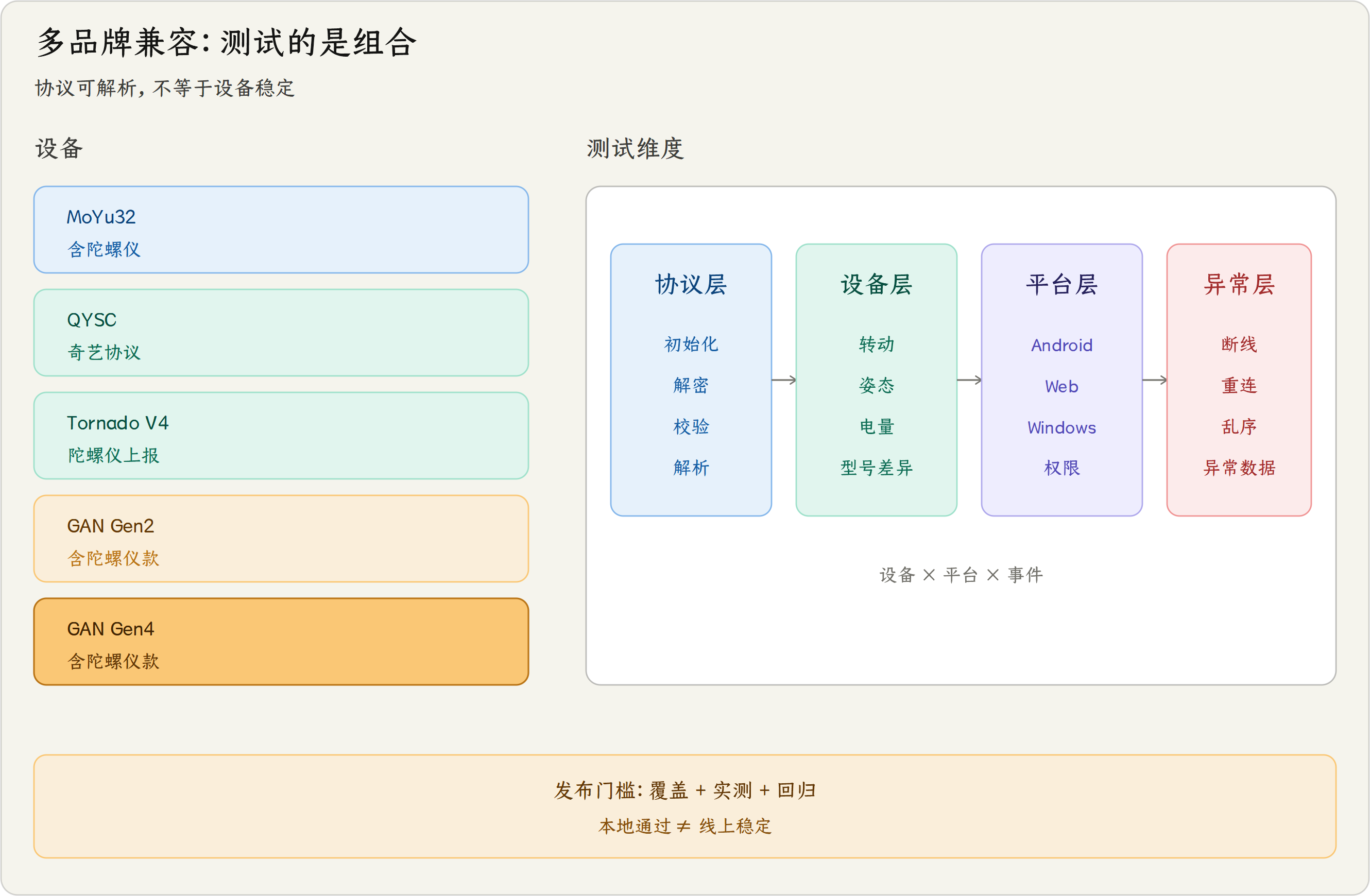Click the 测试维度 section heading
This screenshot has height=896, width=1370.
635,148
